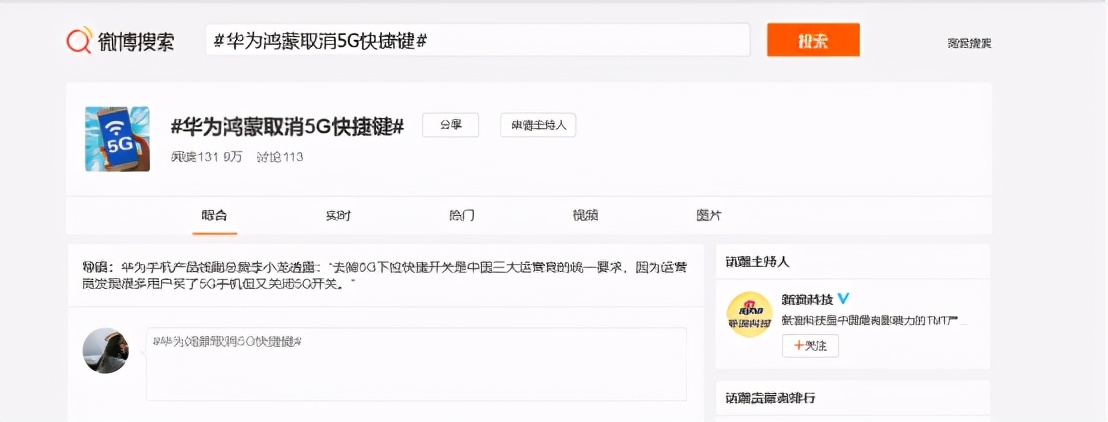The width and height of the screenshot is (1108, 422).
Task: Open the advanced search link
Action: pos(970,43)
